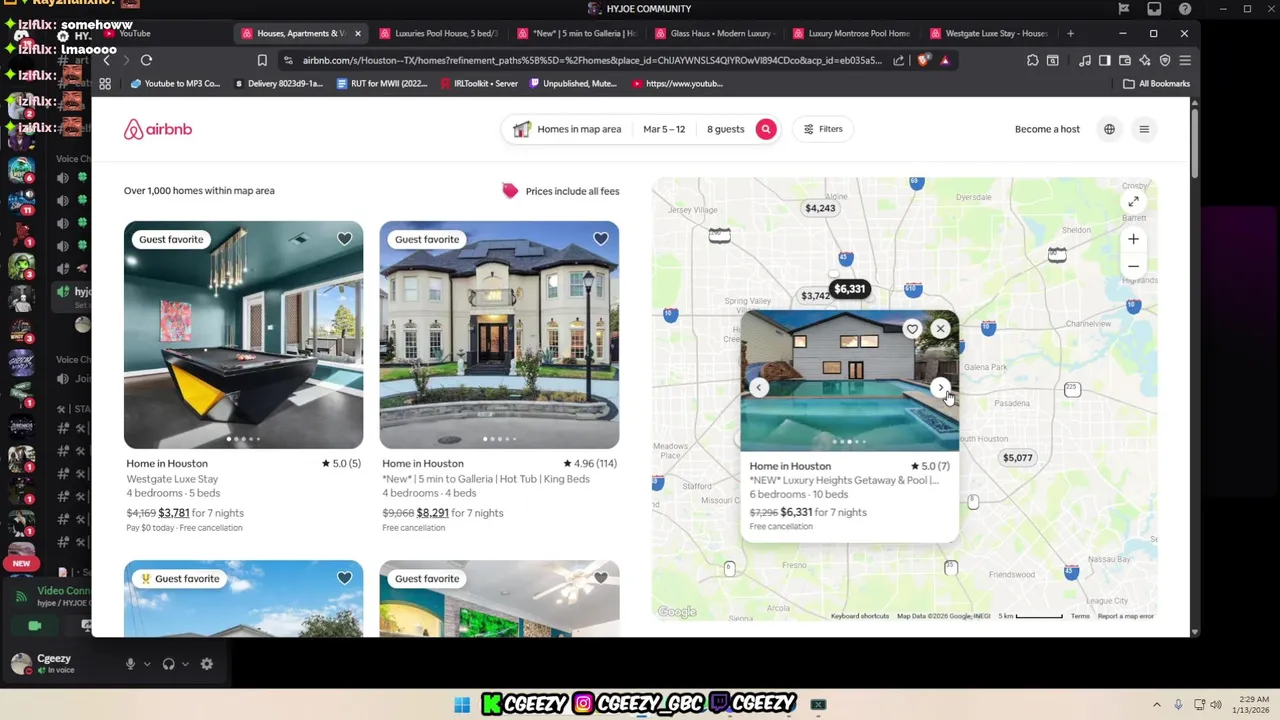Expand Discord microphone input options arrow
The image size is (1280, 720).
[x=147, y=664]
